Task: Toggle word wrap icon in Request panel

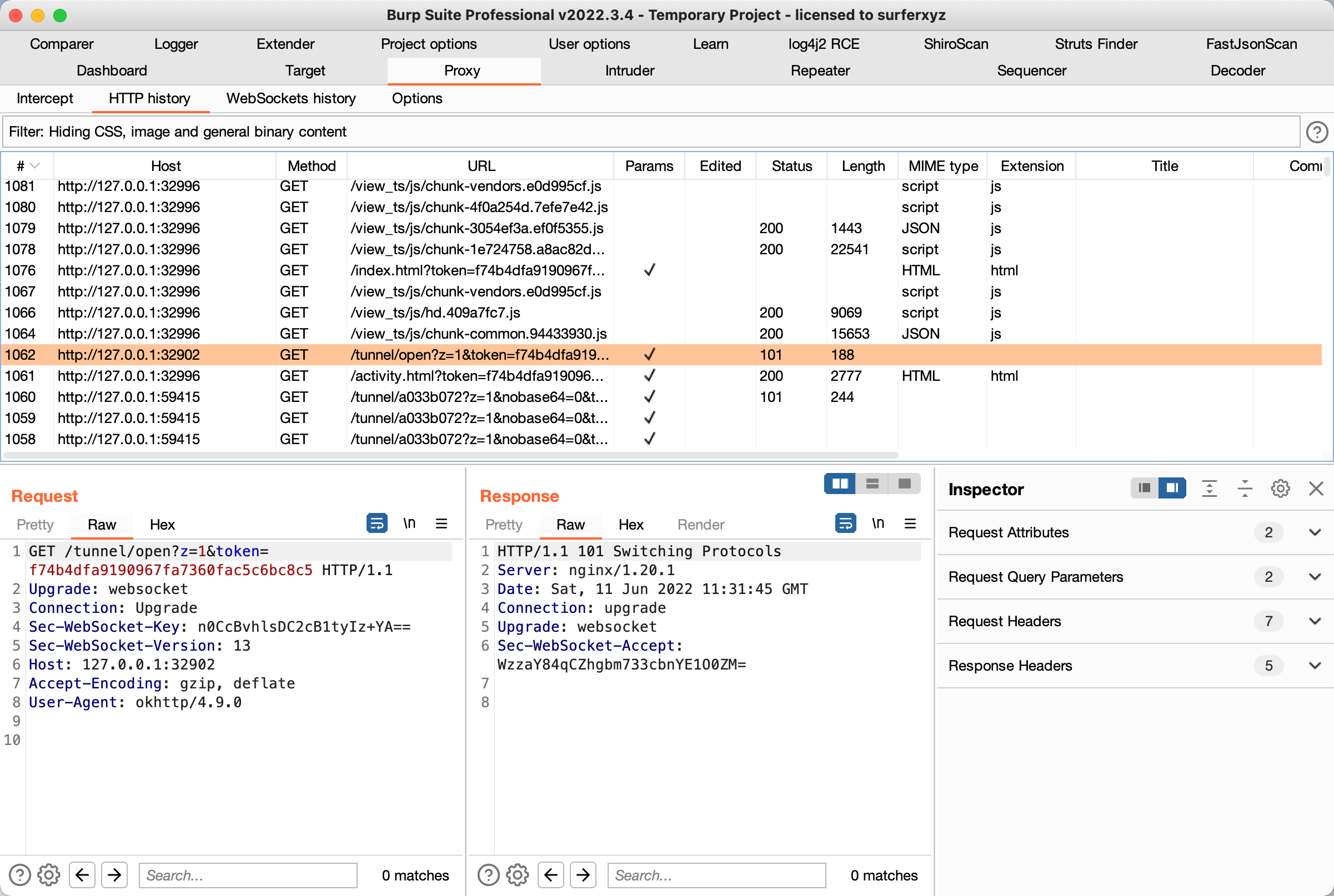Action: tap(377, 523)
